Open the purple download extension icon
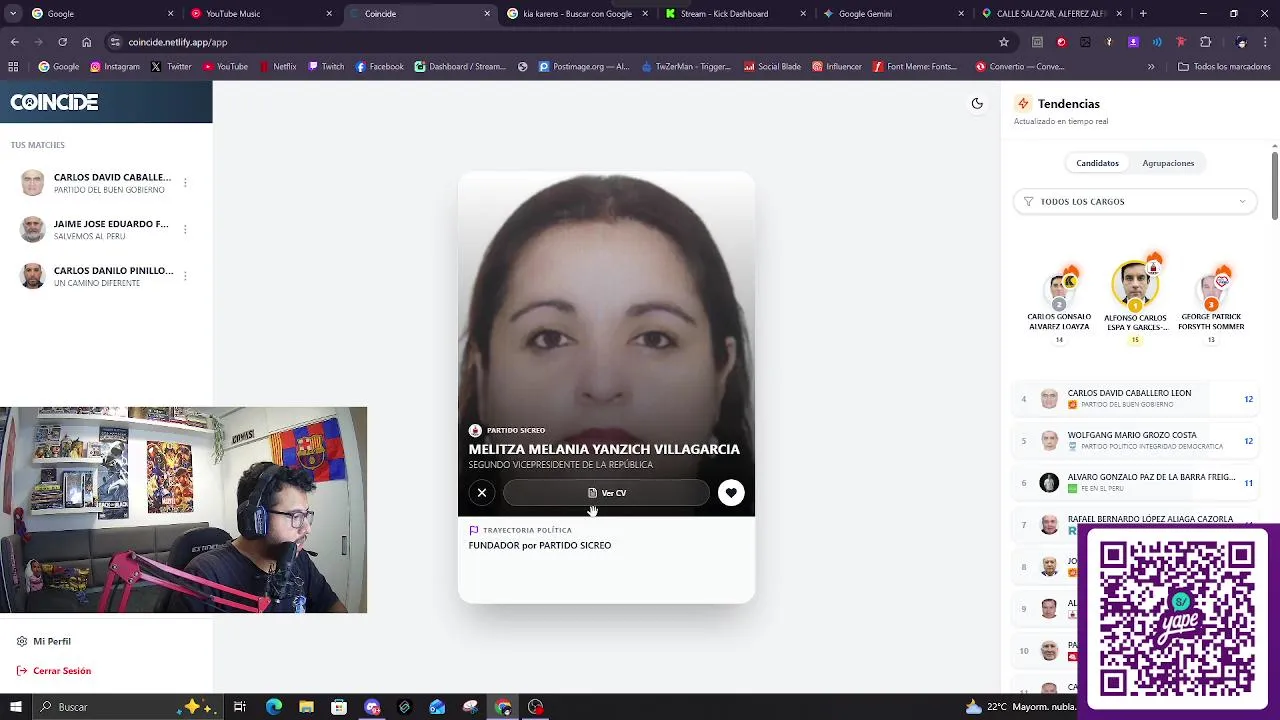The image size is (1280, 720). click(1133, 42)
